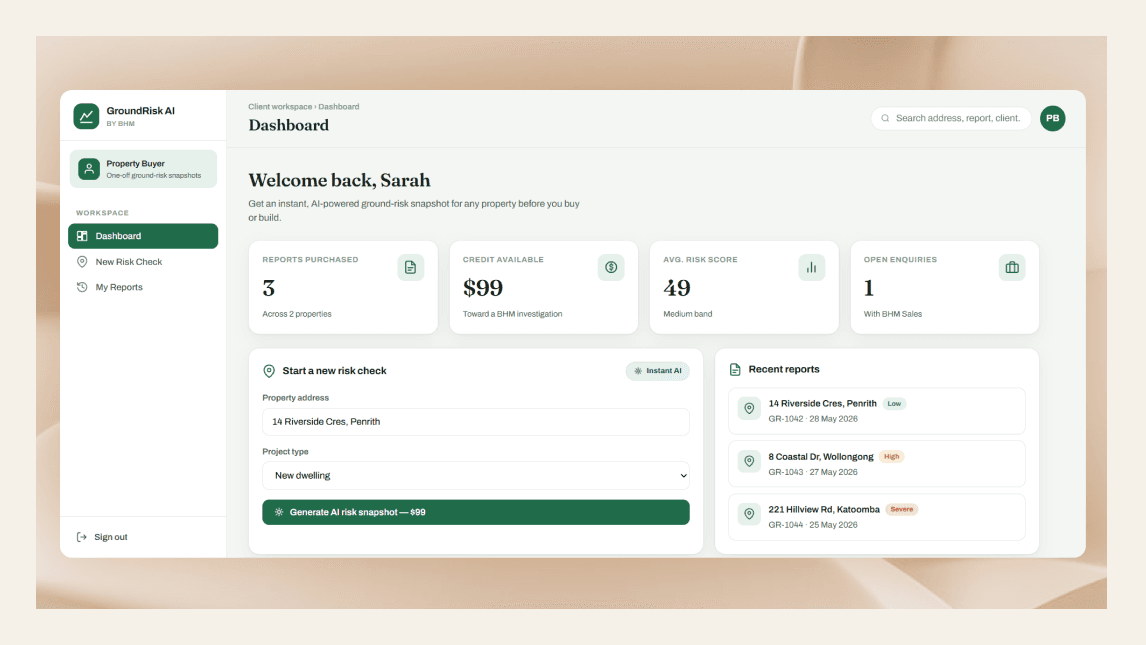
Task: Click the search magnifier icon
Action: pyautogui.click(x=885, y=118)
